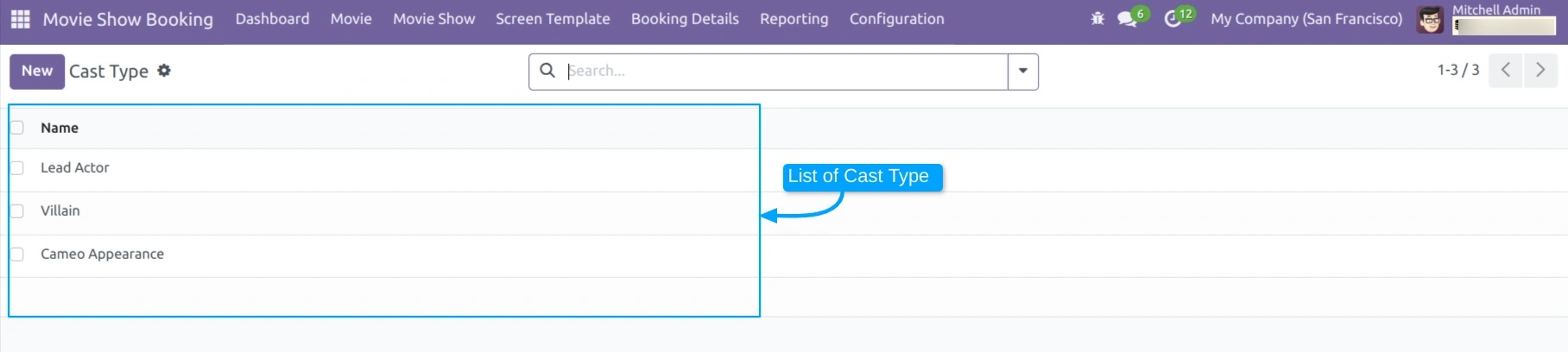Open My Company (San Francisco) switcher
Screen dimensions: 1568x352
1306,19
